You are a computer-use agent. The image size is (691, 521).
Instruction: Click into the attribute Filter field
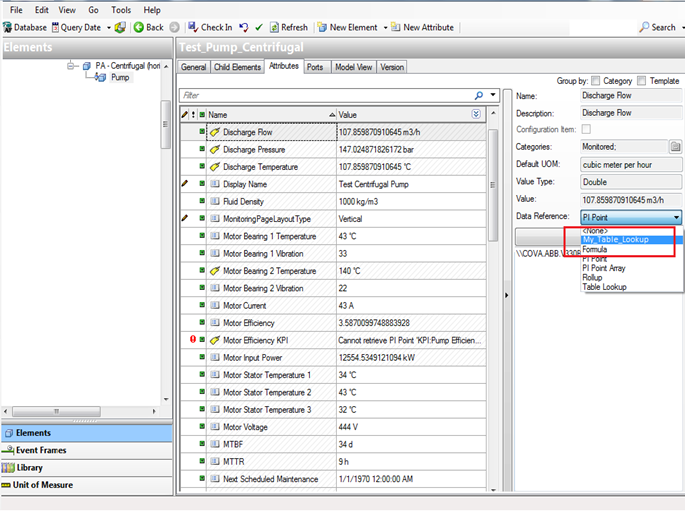click(x=326, y=95)
